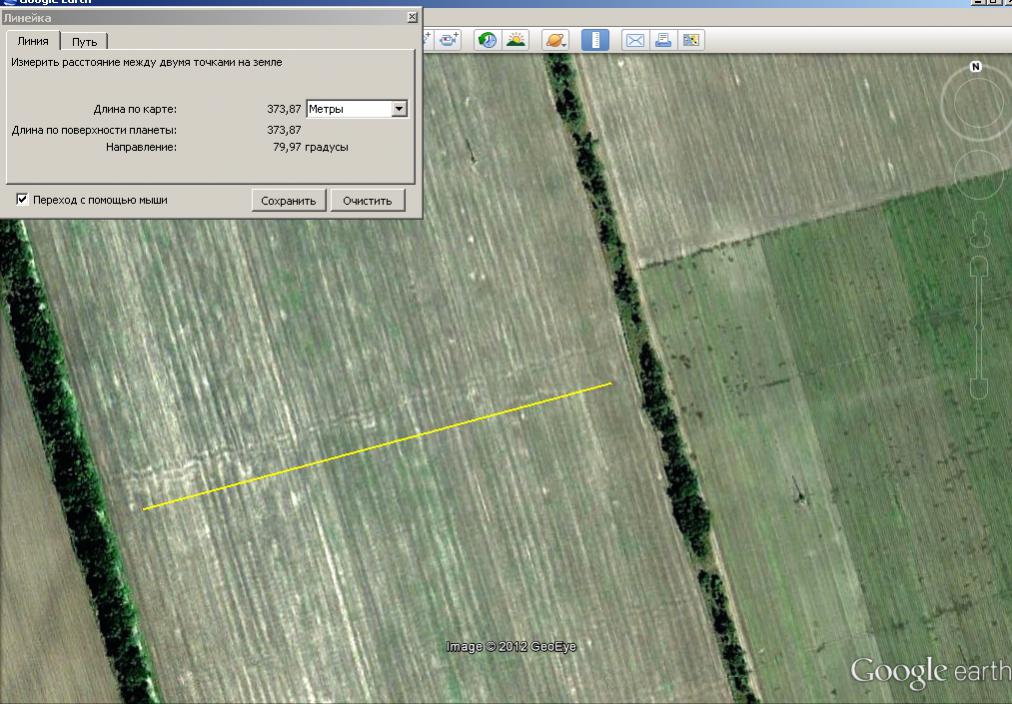Click the View in Google Maps icon
1012x704 pixels.
[691, 40]
